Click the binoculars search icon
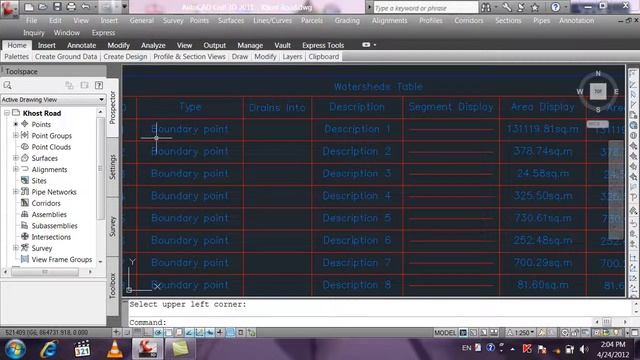The width and height of the screenshot is (640, 360). point(486,7)
